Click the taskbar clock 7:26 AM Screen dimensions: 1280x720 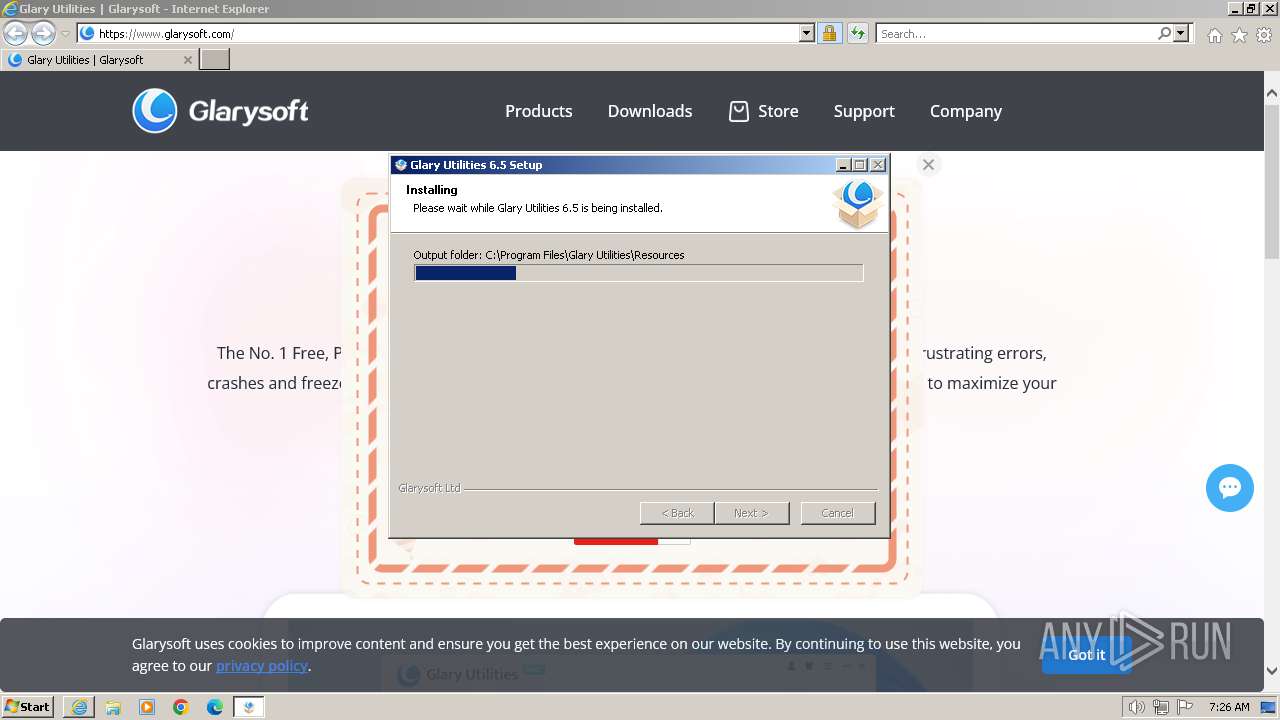pyautogui.click(x=1229, y=707)
